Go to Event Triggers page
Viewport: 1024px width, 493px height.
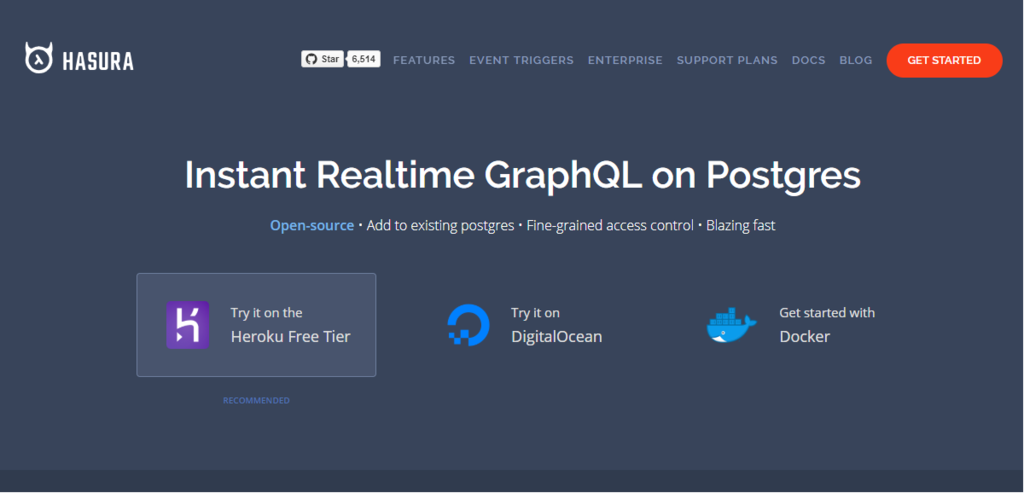click(x=521, y=60)
